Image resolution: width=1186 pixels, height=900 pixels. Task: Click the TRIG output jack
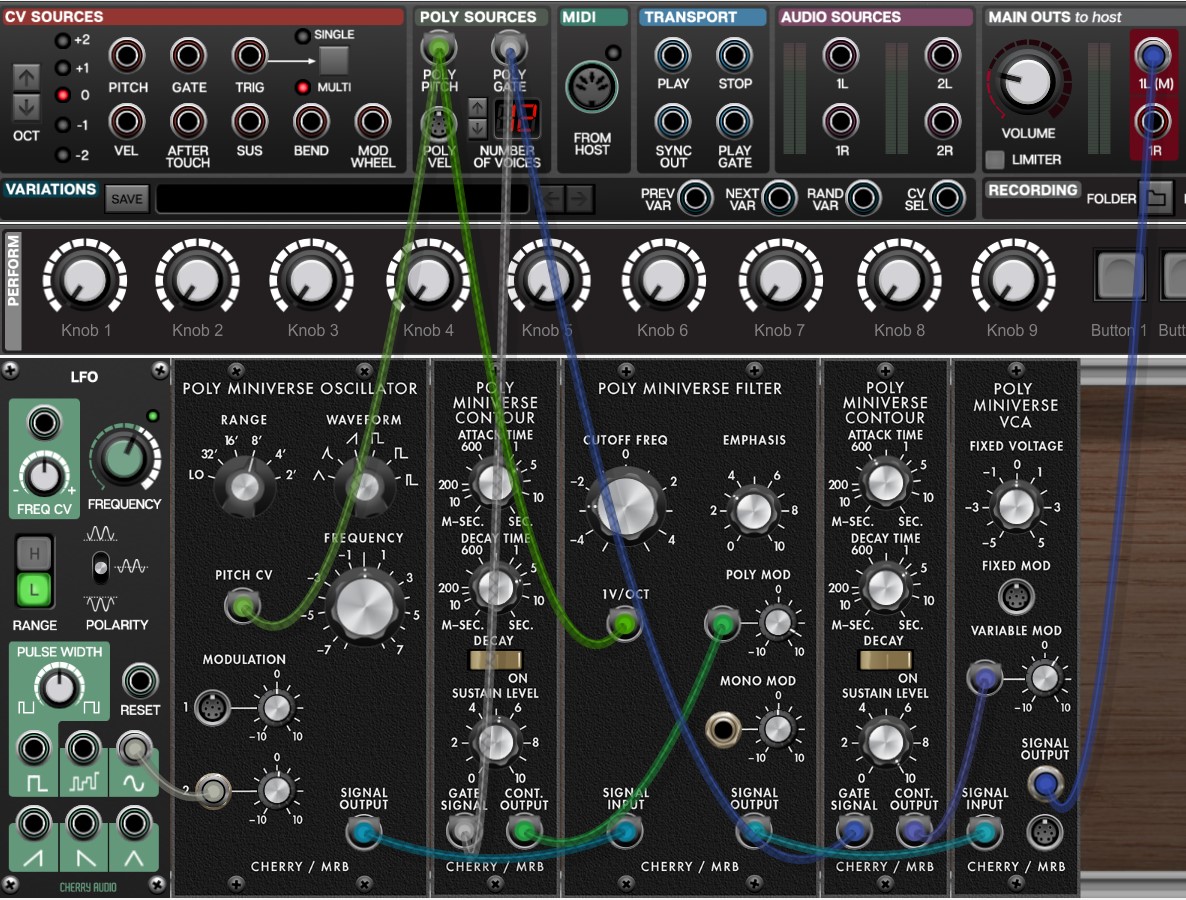tap(249, 55)
